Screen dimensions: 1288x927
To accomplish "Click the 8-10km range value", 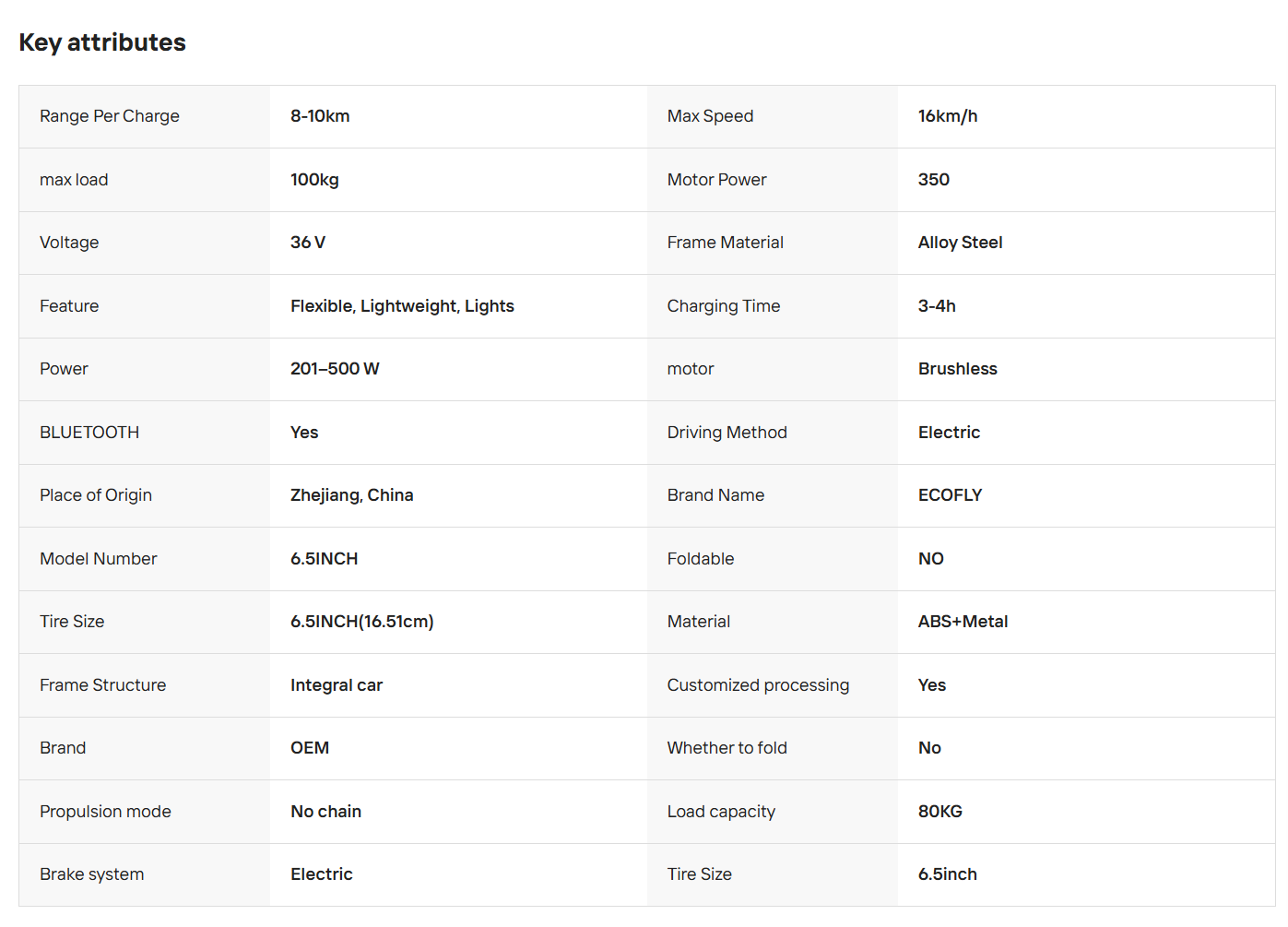I will click(320, 116).
